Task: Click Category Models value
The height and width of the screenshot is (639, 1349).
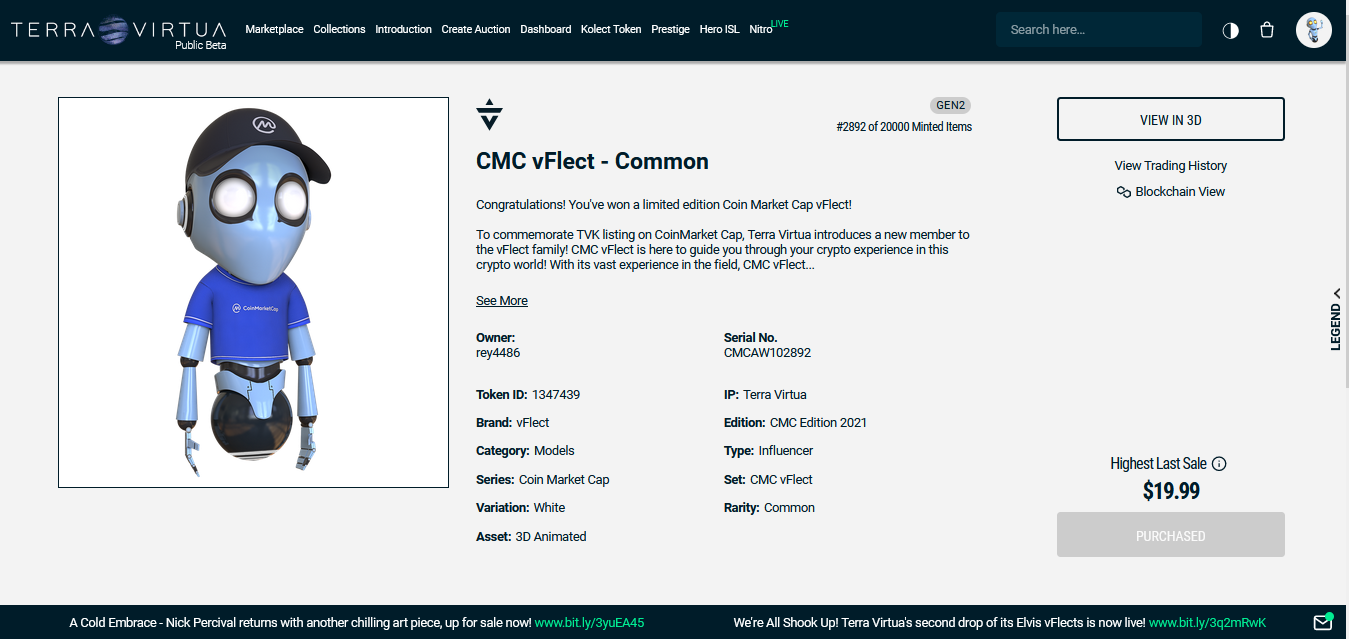Action: click(x=554, y=451)
